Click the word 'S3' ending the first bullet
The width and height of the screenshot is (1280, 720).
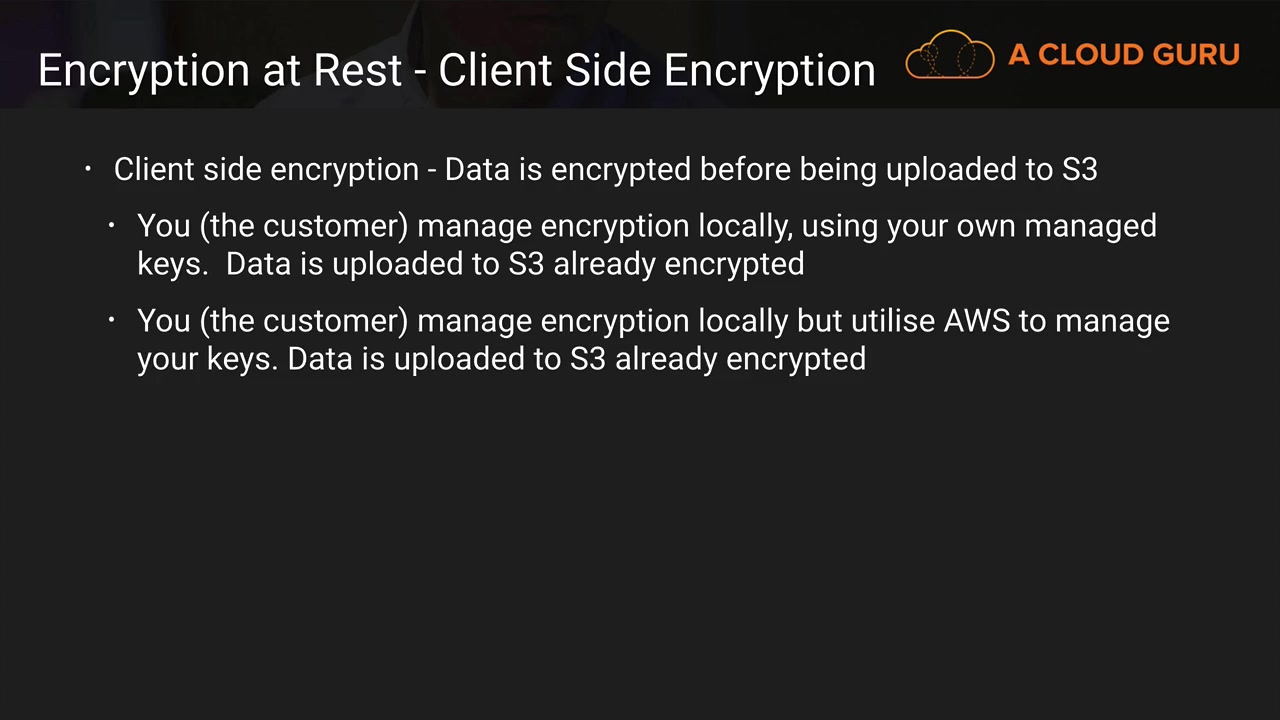coord(1079,170)
